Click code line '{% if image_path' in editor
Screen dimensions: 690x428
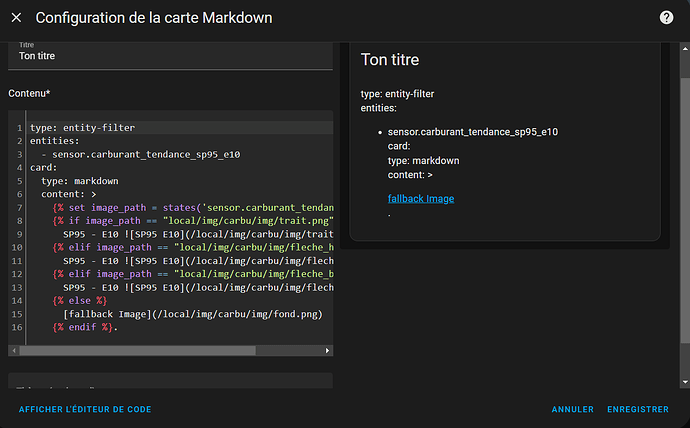193,221
